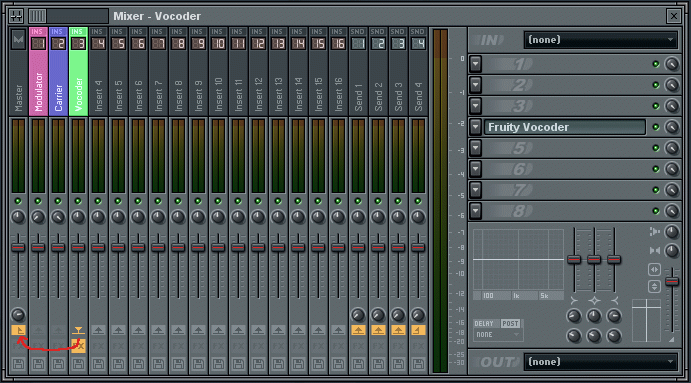Click the Fruity Vocoder mix level knob
This screenshot has height=383, width=691.
pos(672,127)
